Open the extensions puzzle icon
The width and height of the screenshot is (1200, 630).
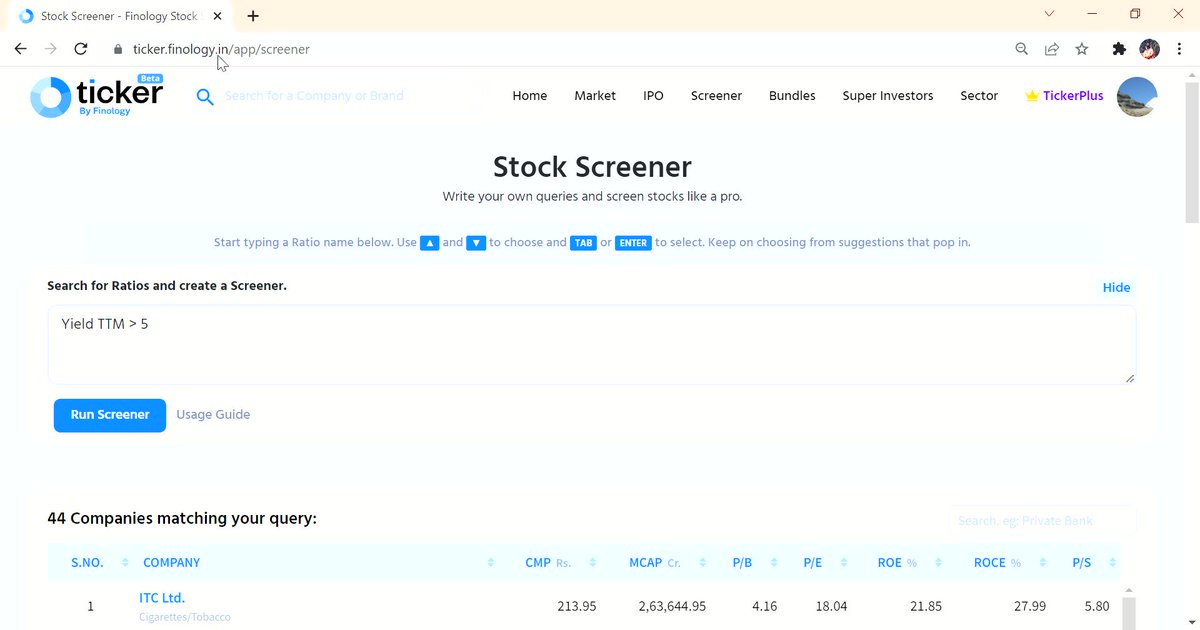(1119, 49)
